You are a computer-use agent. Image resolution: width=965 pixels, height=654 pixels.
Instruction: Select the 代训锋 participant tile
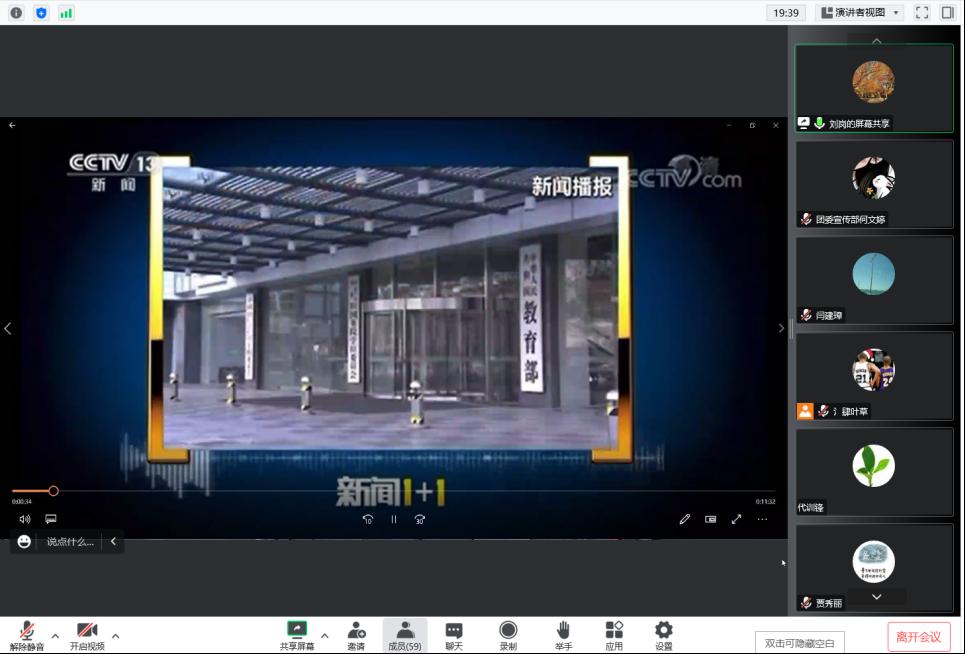point(874,472)
